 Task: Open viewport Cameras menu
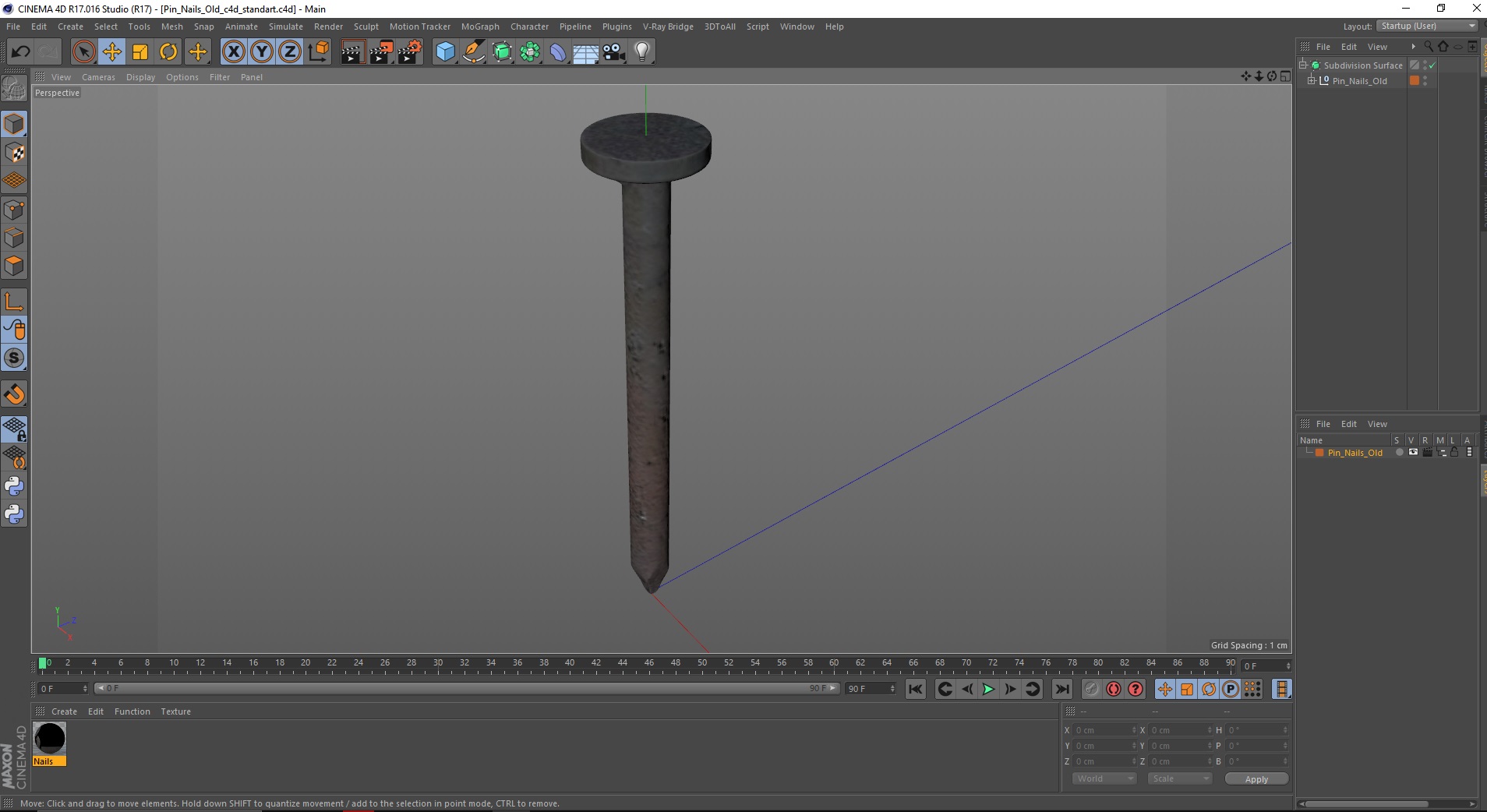pyautogui.click(x=98, y=77)
